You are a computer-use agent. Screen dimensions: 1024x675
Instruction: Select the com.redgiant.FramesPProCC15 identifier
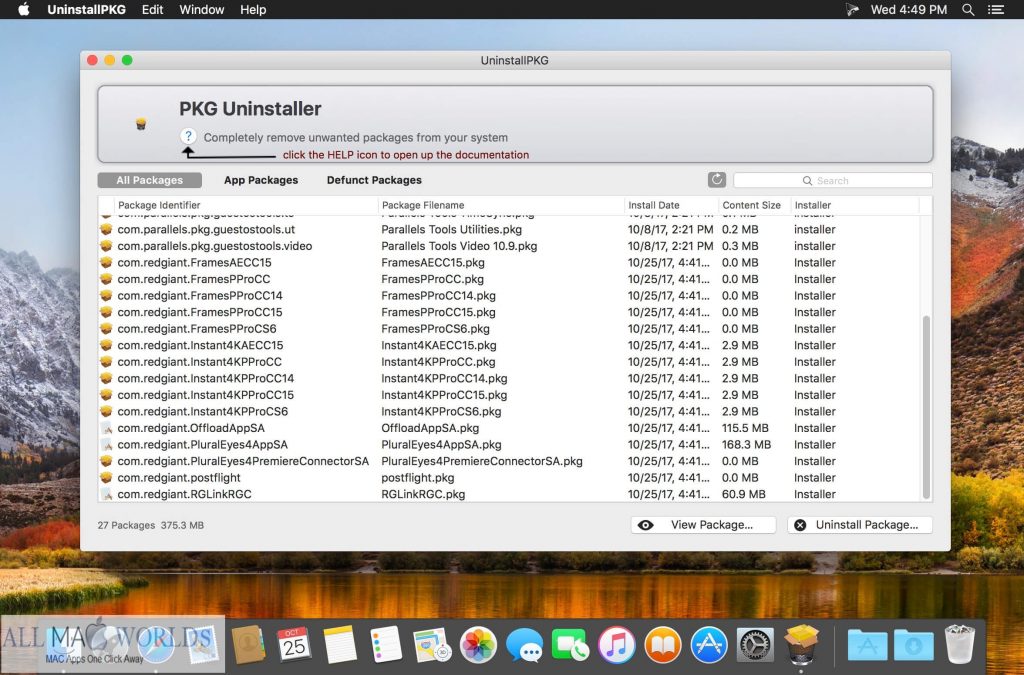[x=200, y=312]
